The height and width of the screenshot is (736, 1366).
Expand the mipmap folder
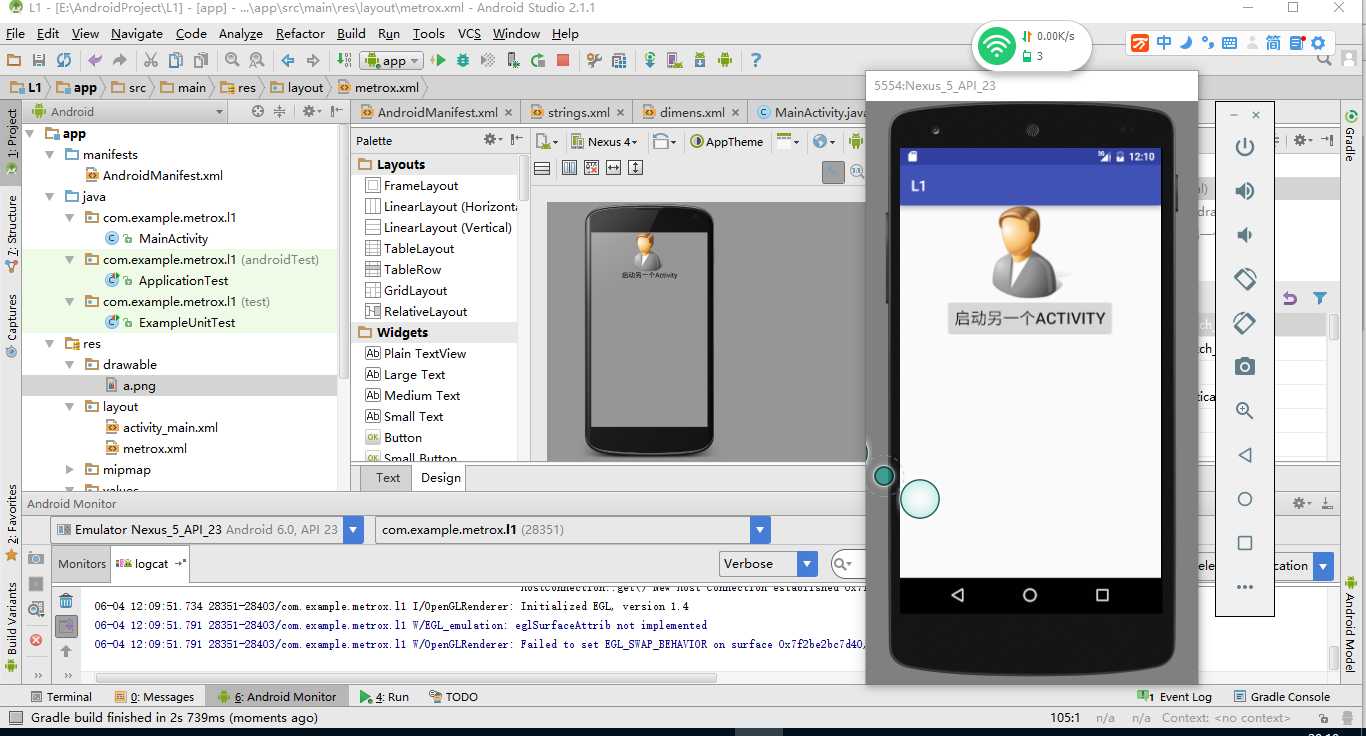coord(70,469)
